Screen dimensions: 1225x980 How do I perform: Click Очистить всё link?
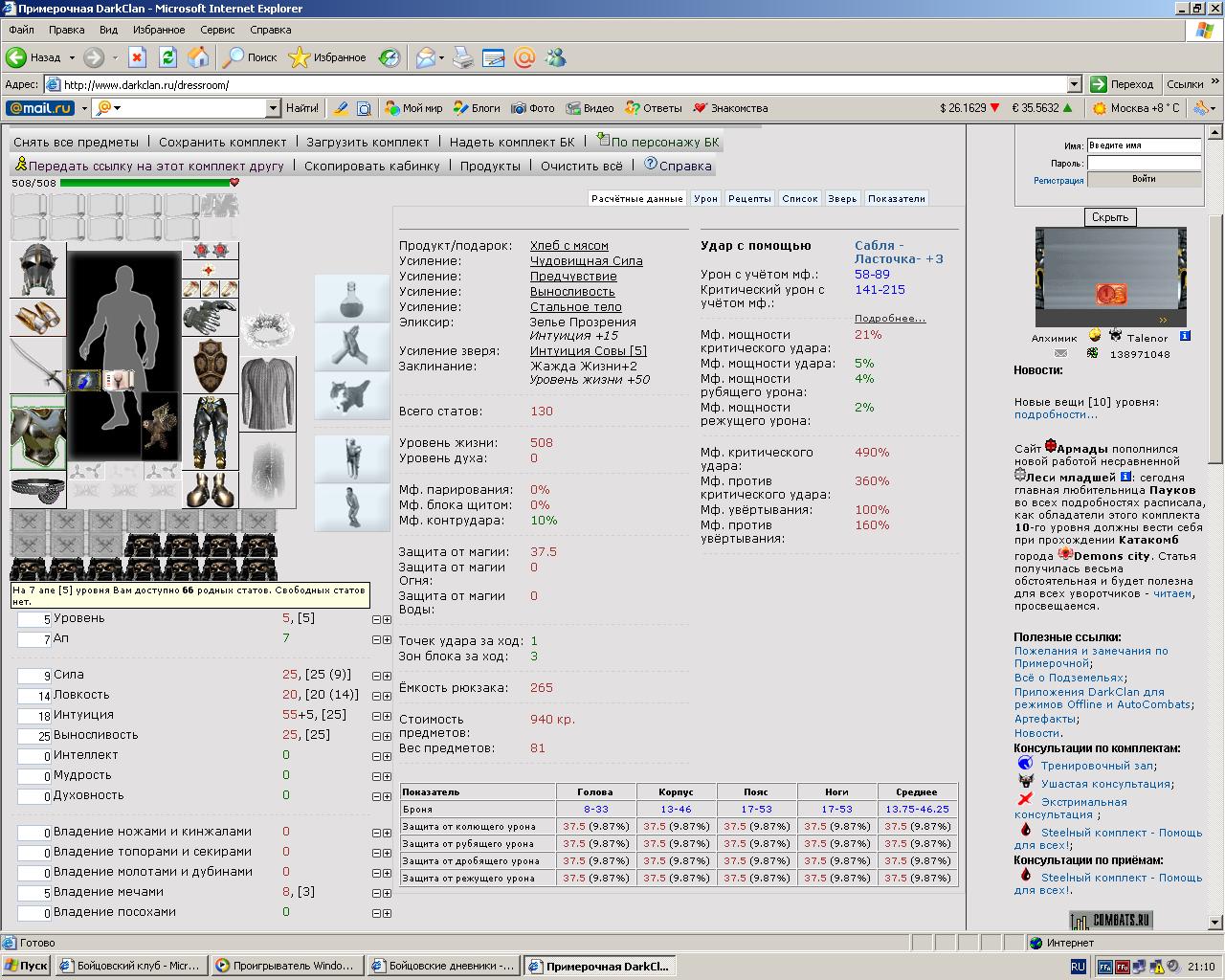(x=582, y=166)
